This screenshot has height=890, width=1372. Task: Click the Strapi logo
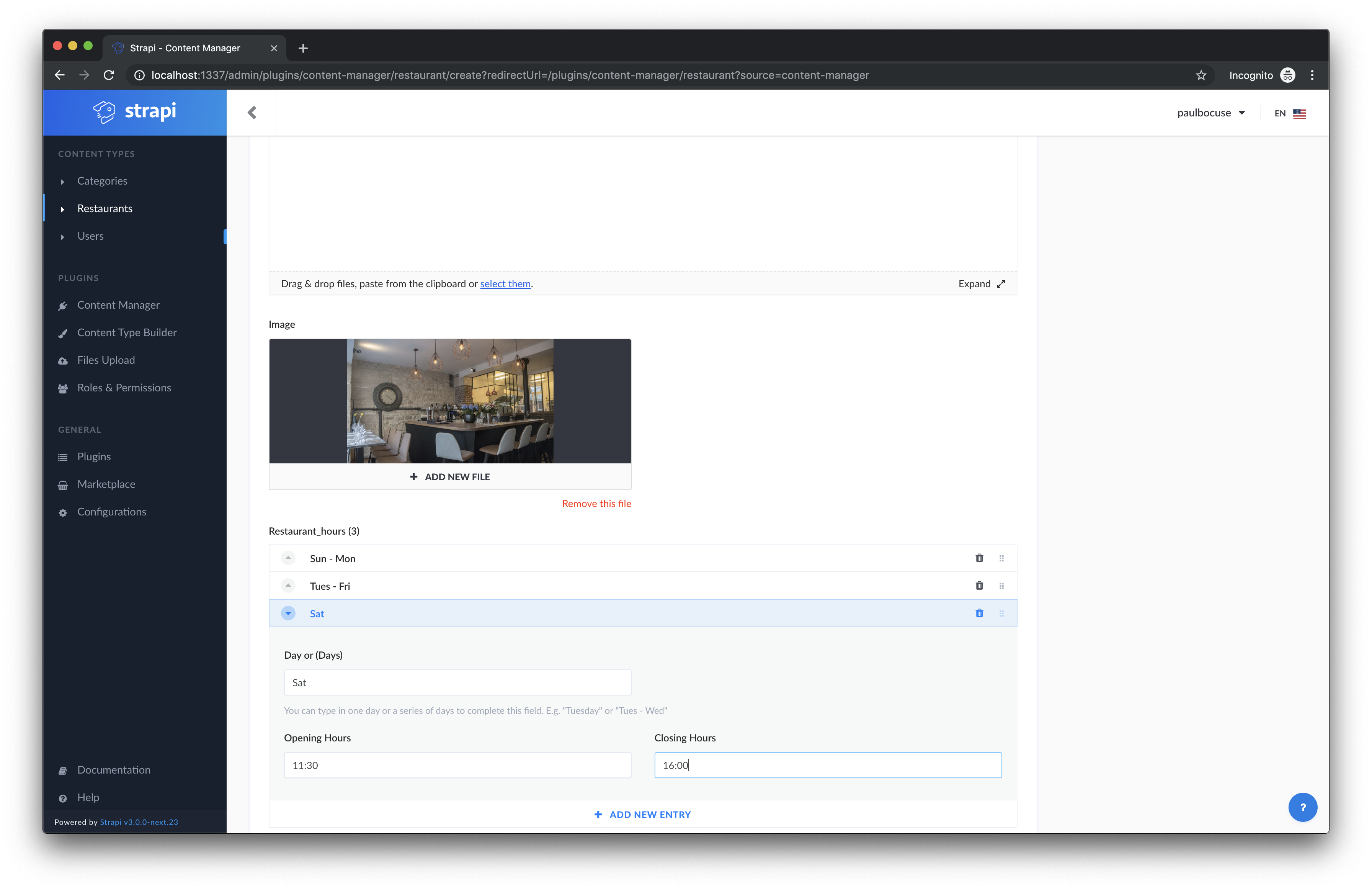coord(135,111)
